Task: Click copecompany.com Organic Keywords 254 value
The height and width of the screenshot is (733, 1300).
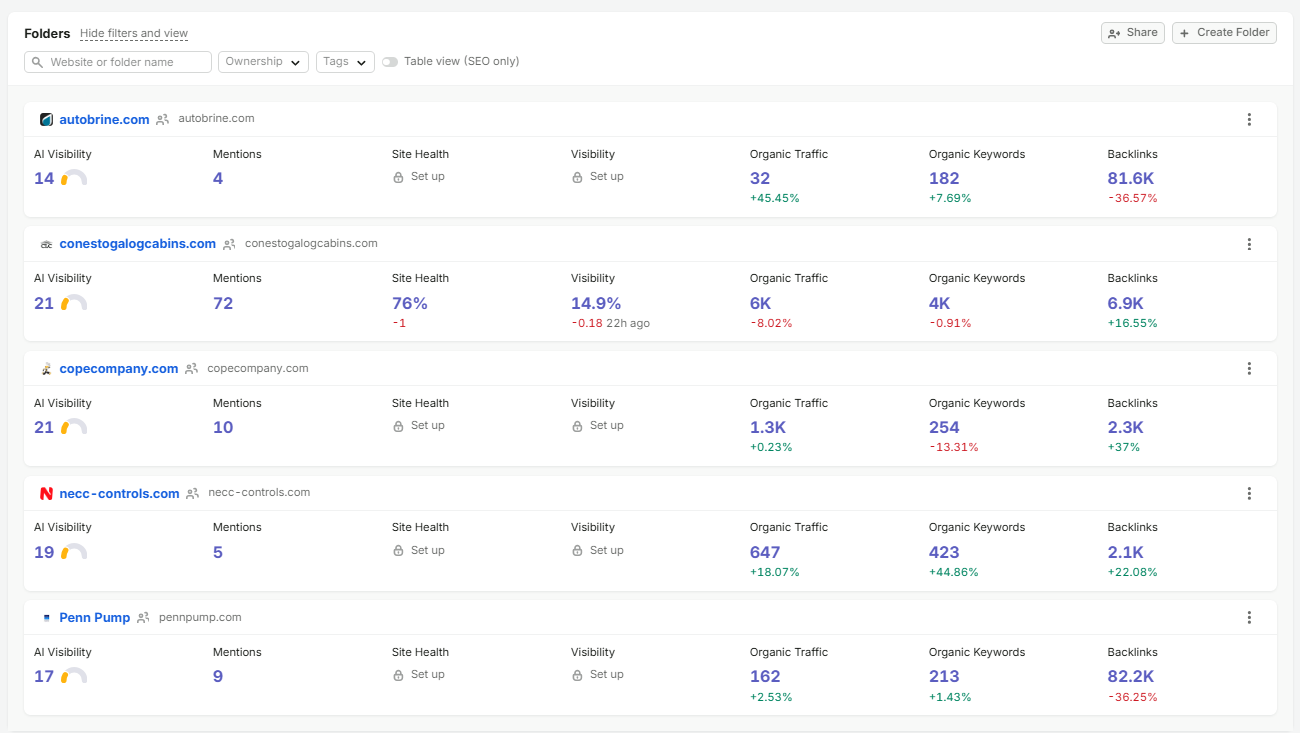Action: 944,428
